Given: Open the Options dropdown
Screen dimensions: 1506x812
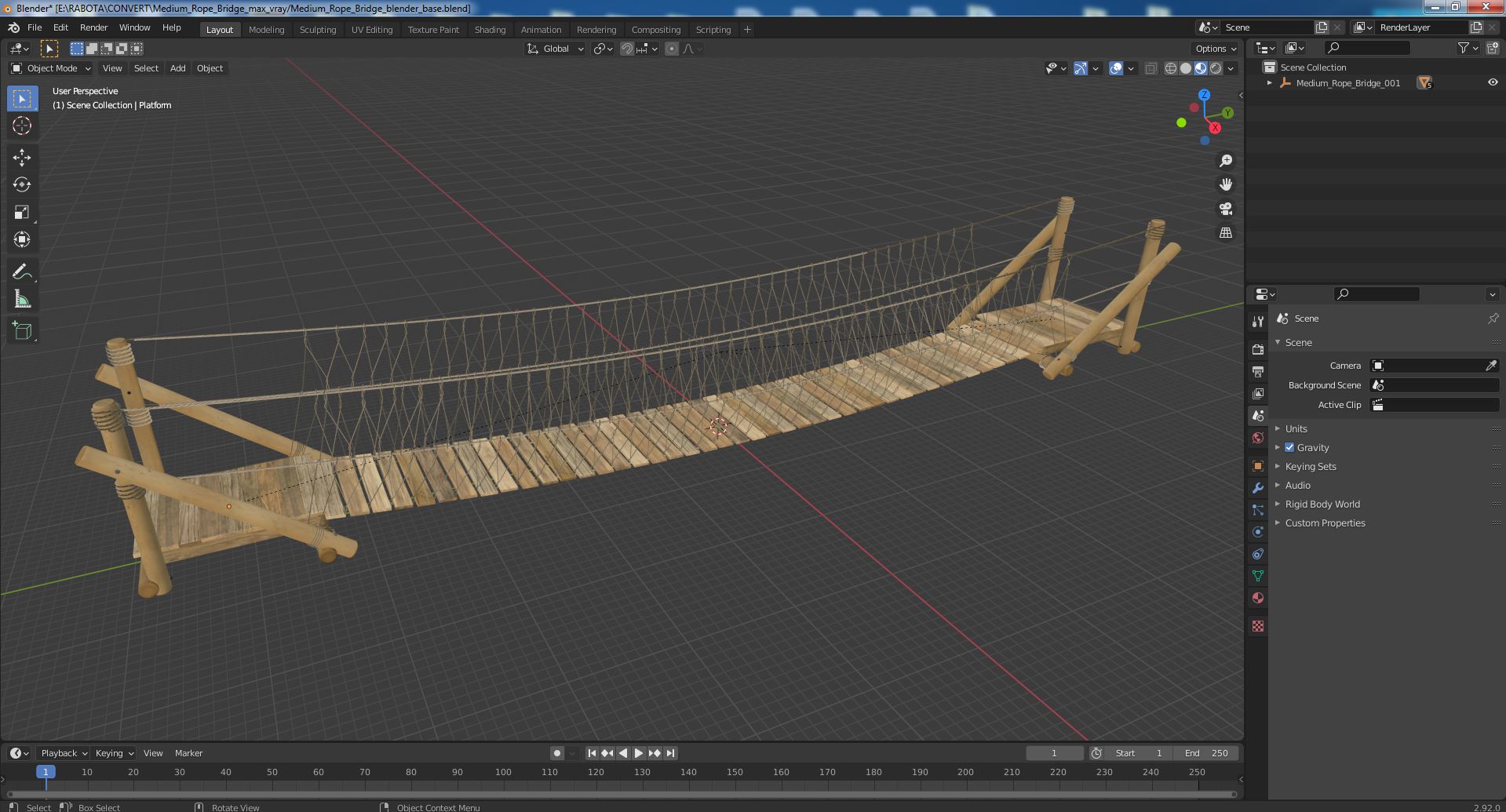Looking at the screenshot, I should point(1215,49).
